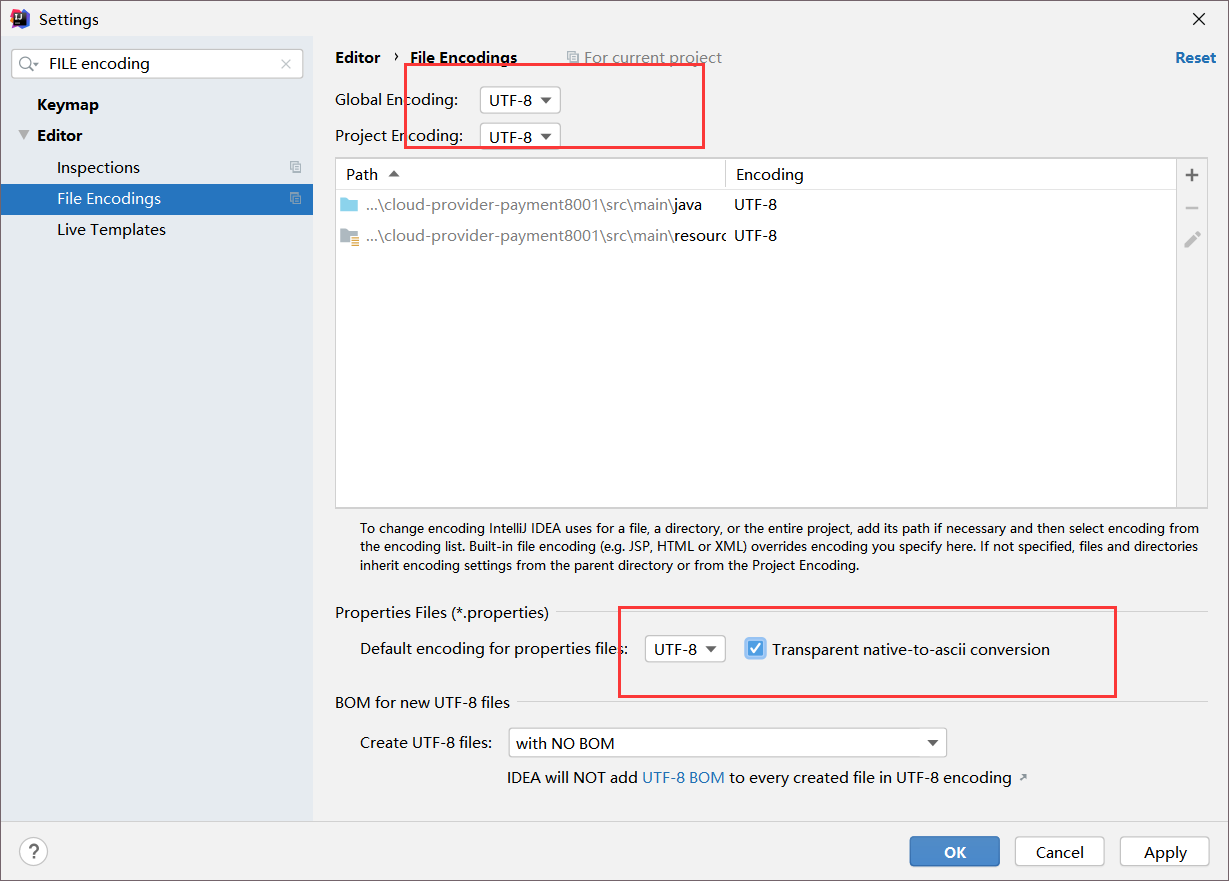Click the For current project label
Screen dimensions: 1229x881
[x=653, y=58]
